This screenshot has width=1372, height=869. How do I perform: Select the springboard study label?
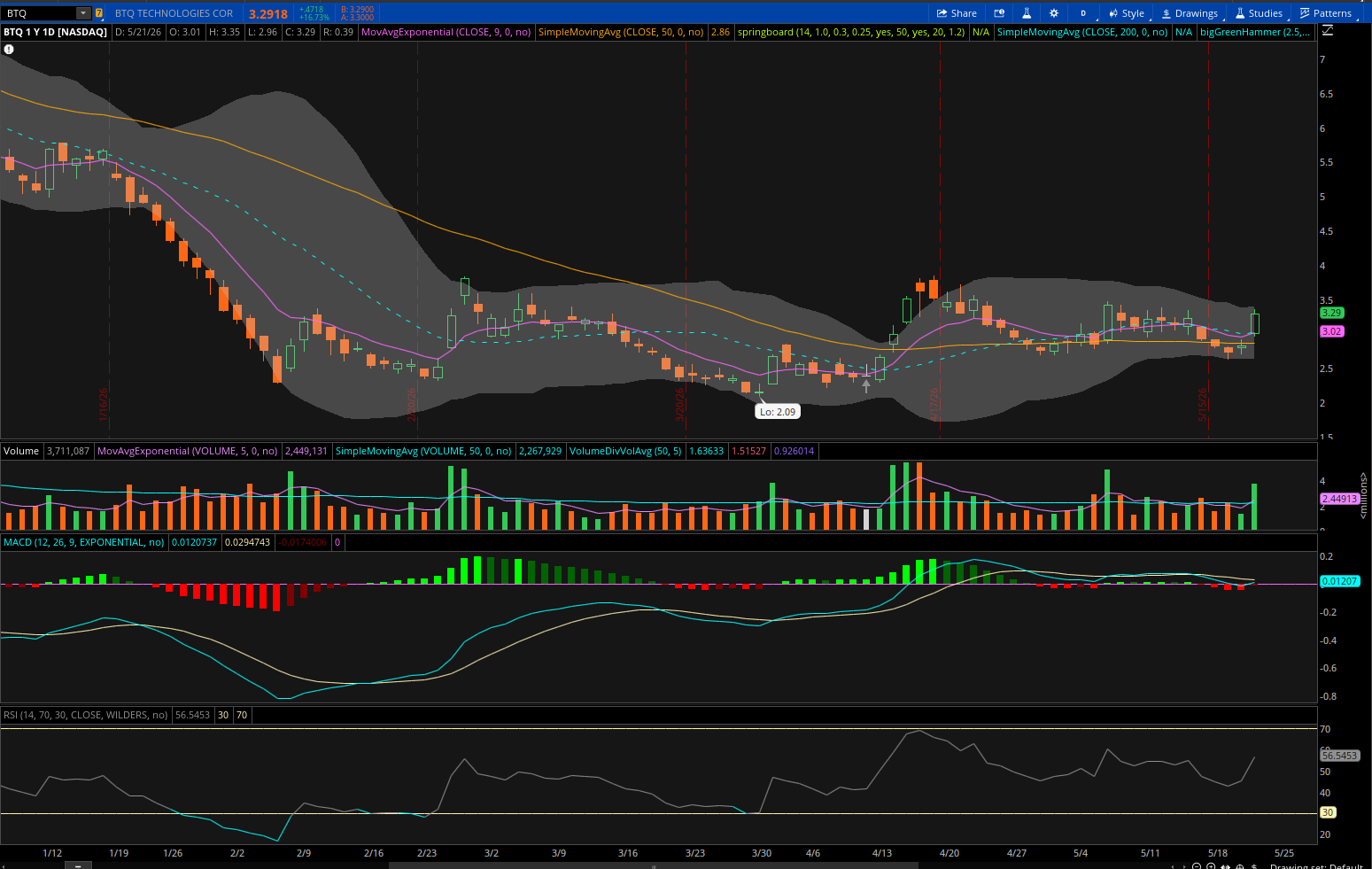851,32
